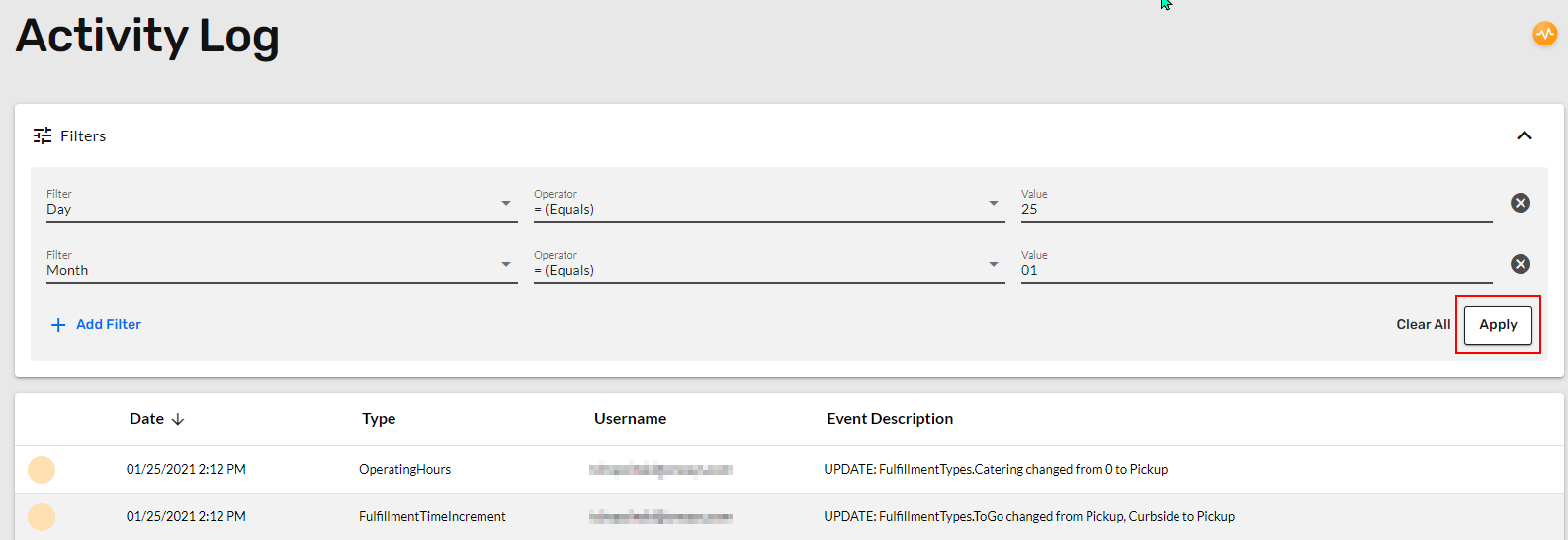1568x540 pixels.
Task: Open the operator dropdown for Month filter
Action: (769, 265)
